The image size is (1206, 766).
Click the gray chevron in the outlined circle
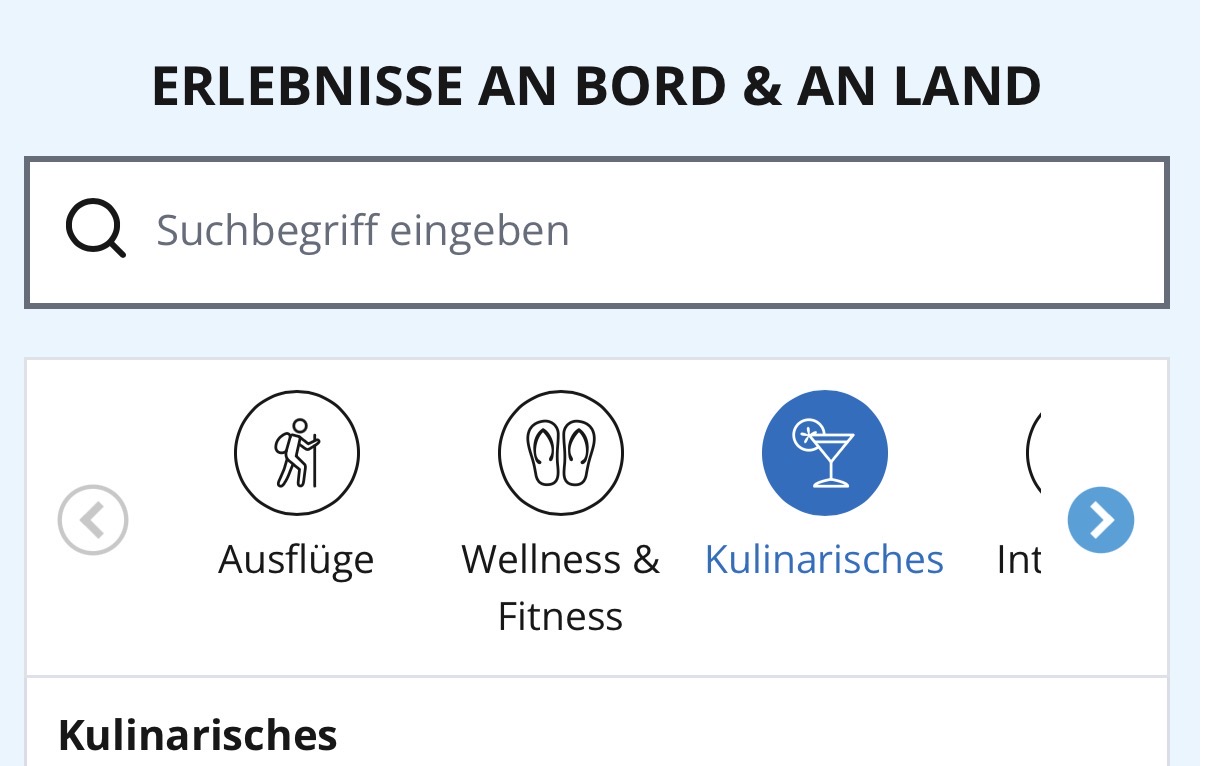pos(91,520)
